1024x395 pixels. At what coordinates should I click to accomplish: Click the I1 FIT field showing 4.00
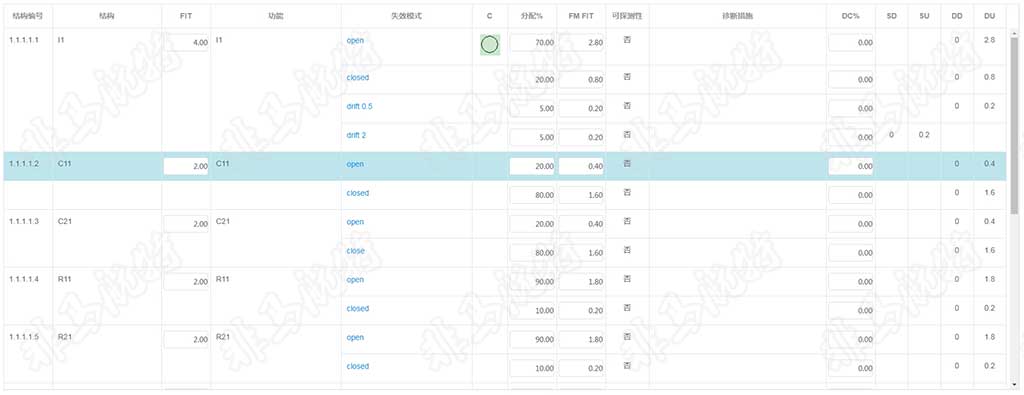(x=186, y=42)
